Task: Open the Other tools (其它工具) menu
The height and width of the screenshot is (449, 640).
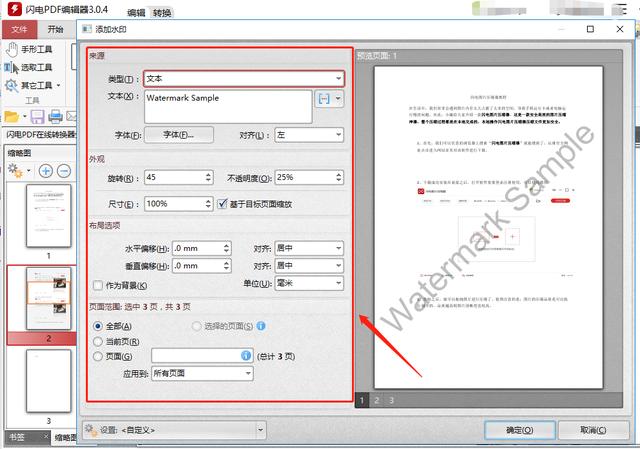Action: click(33, 85)
